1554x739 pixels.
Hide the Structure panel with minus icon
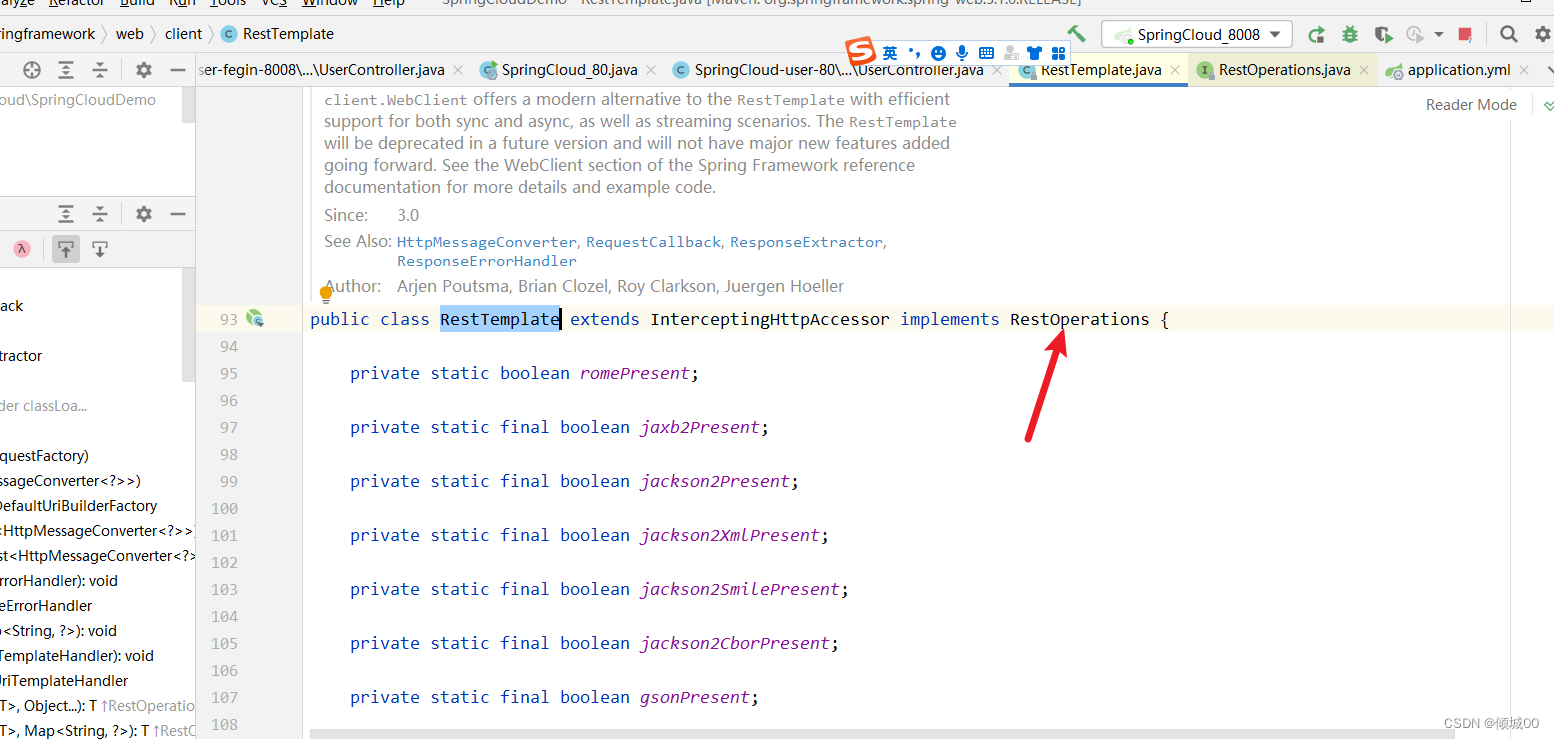click(x=178, y=214)
